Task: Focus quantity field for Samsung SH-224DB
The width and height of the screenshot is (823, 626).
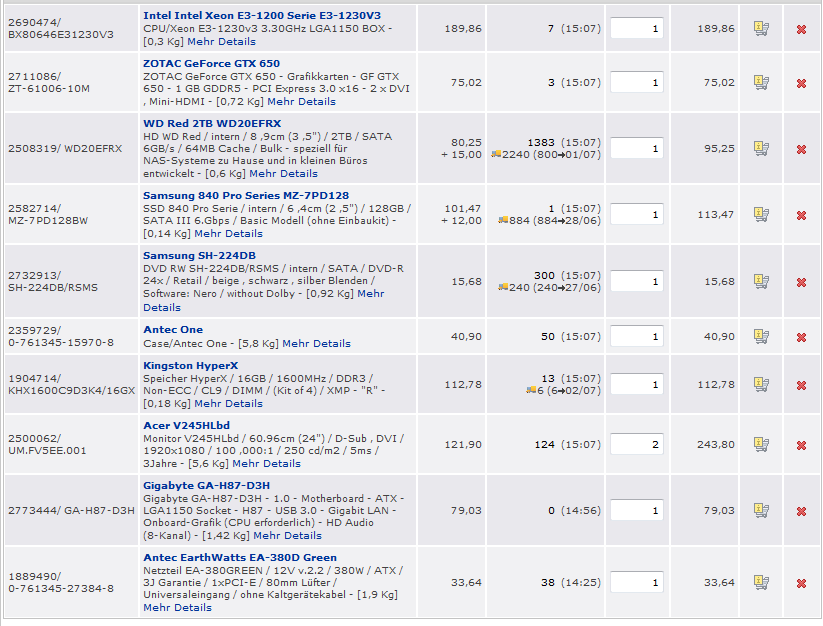Action: click(637, 281)
